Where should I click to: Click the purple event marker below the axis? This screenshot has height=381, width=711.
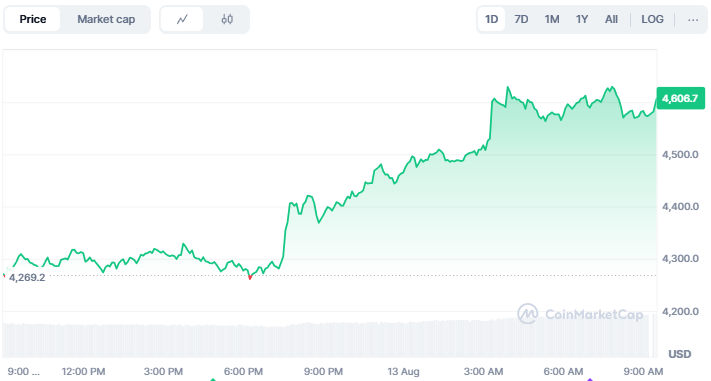point(590,379)
